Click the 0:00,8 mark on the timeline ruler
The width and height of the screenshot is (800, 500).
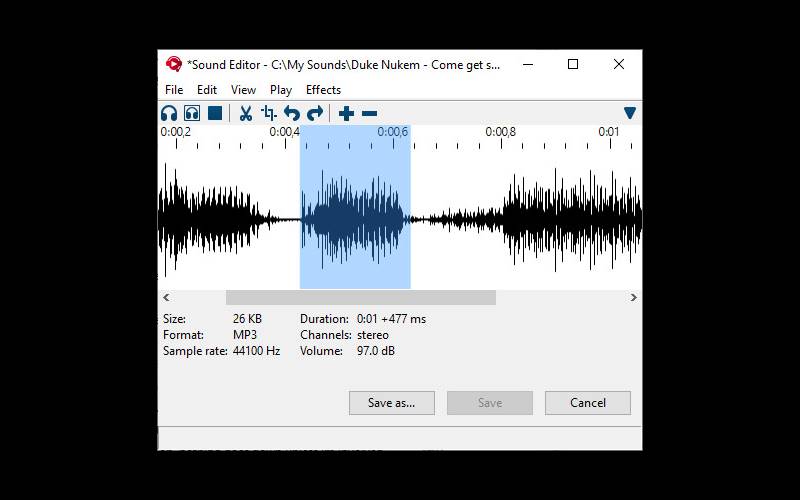pos(500,133)
